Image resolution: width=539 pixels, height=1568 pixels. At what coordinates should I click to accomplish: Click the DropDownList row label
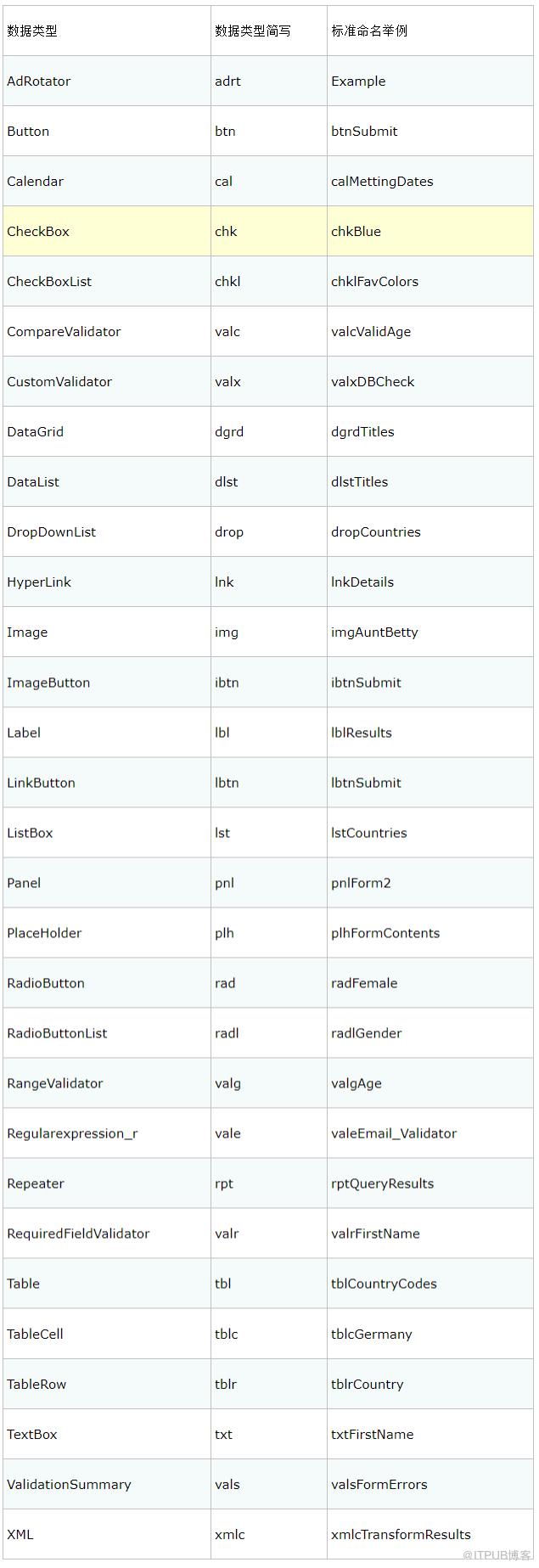[51, 531]
